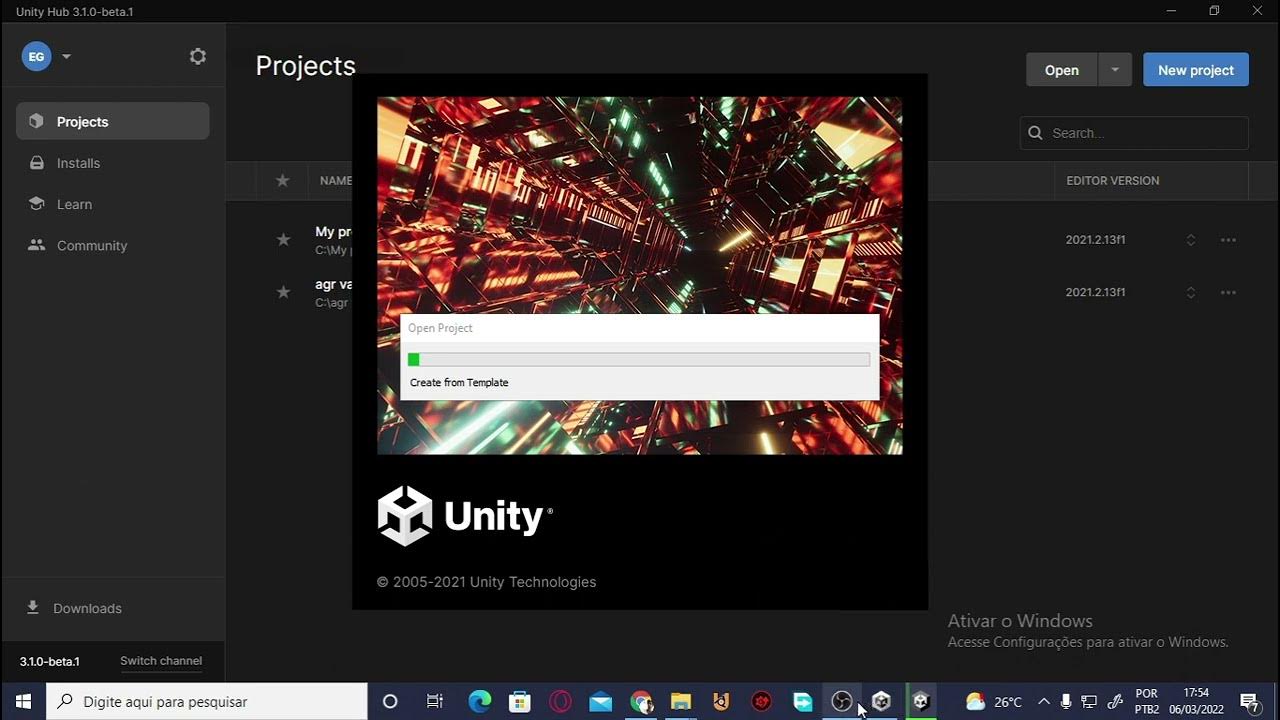
Task: Click the Open project button
Action: [1062, 70]
